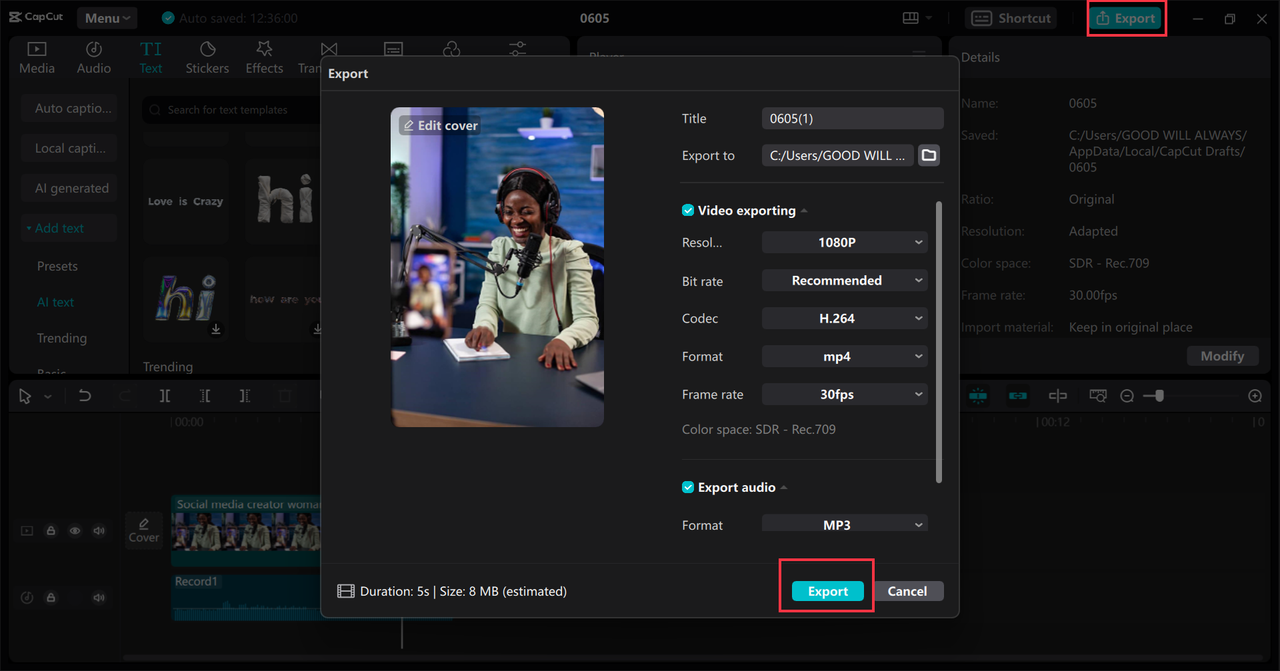
Task: Open the Shortcut panel button
Action: [x=1012, y=18]
